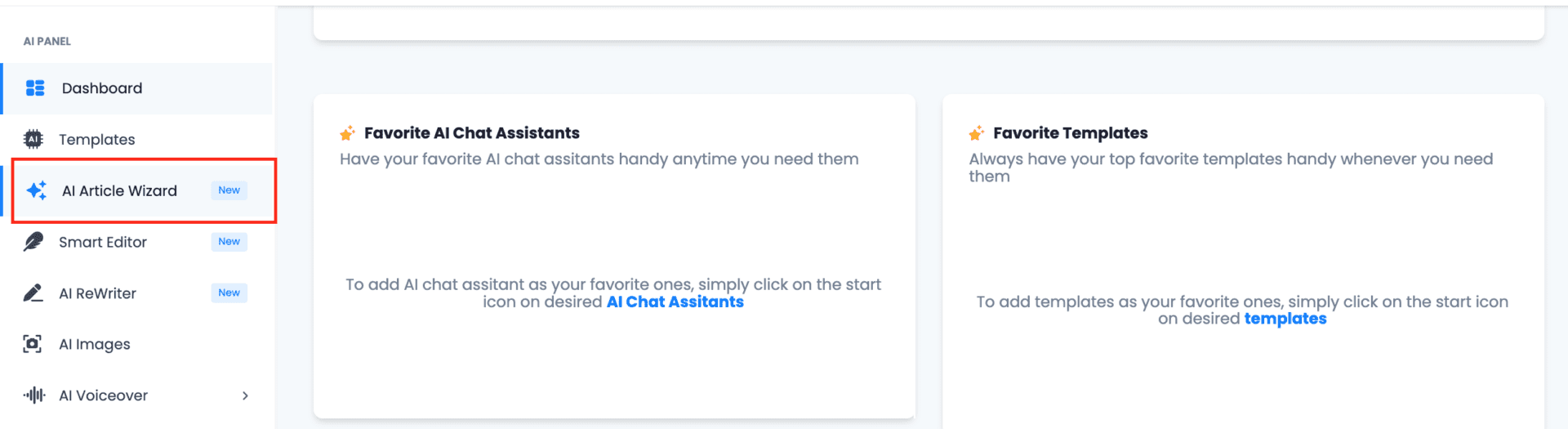Click the AI ReWriter pencil icon

coord(33,293)
